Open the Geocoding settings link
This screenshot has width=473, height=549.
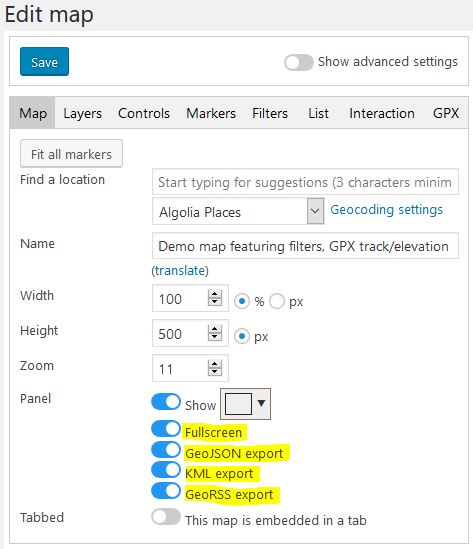[387, 210]
